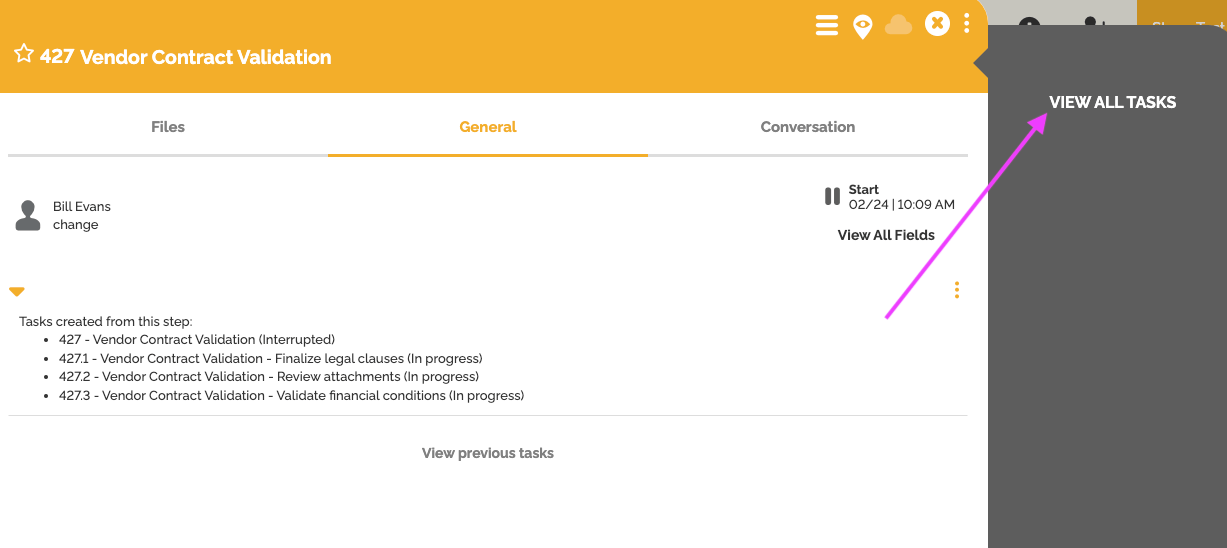Click VIEW ALL TASKS in dark panel

pos(1112,102)
